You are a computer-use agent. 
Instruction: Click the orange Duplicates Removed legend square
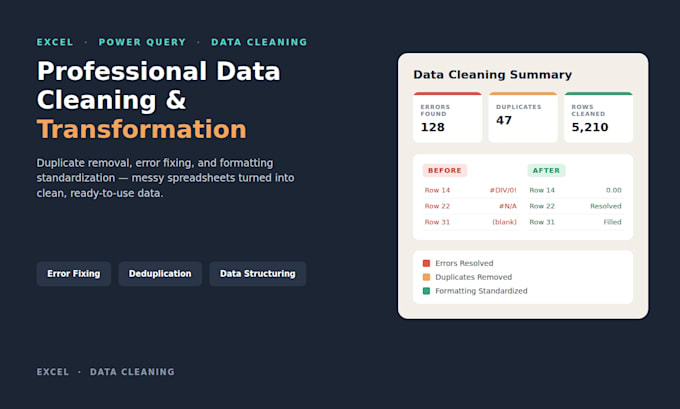[426, 277]
